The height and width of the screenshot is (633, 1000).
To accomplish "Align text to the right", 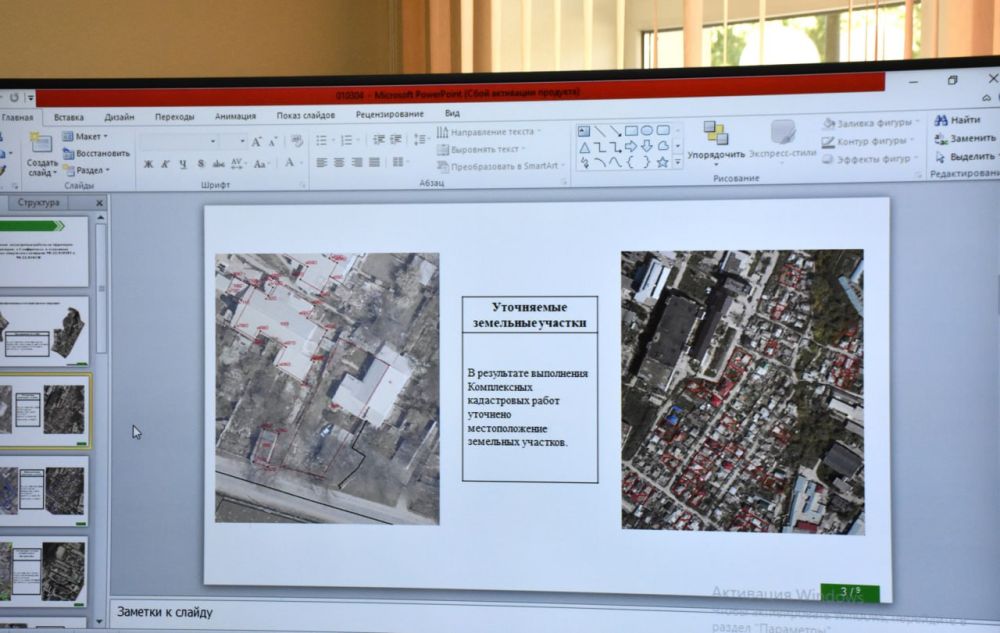I will 357,163.
